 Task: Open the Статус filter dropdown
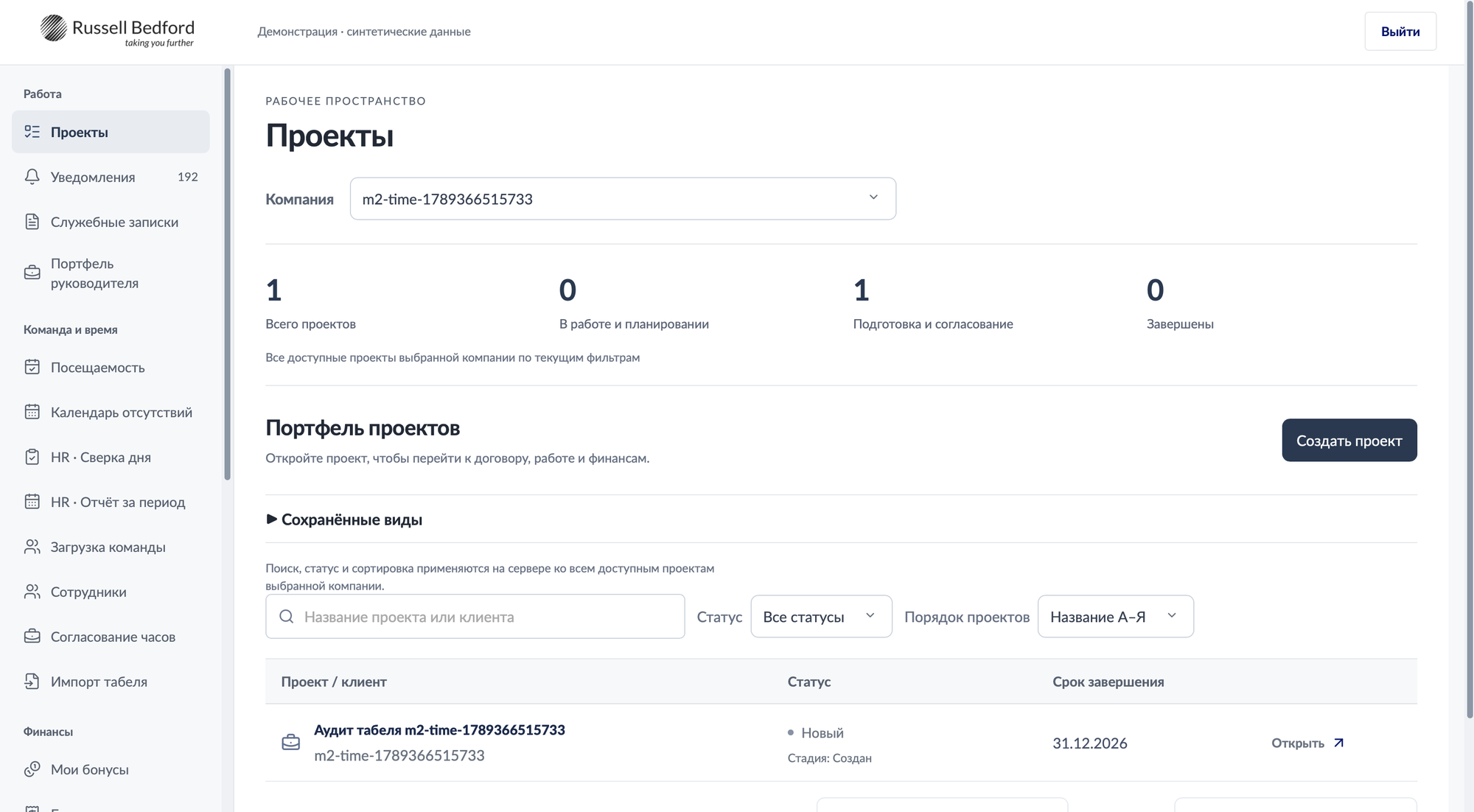pos(821,617)
